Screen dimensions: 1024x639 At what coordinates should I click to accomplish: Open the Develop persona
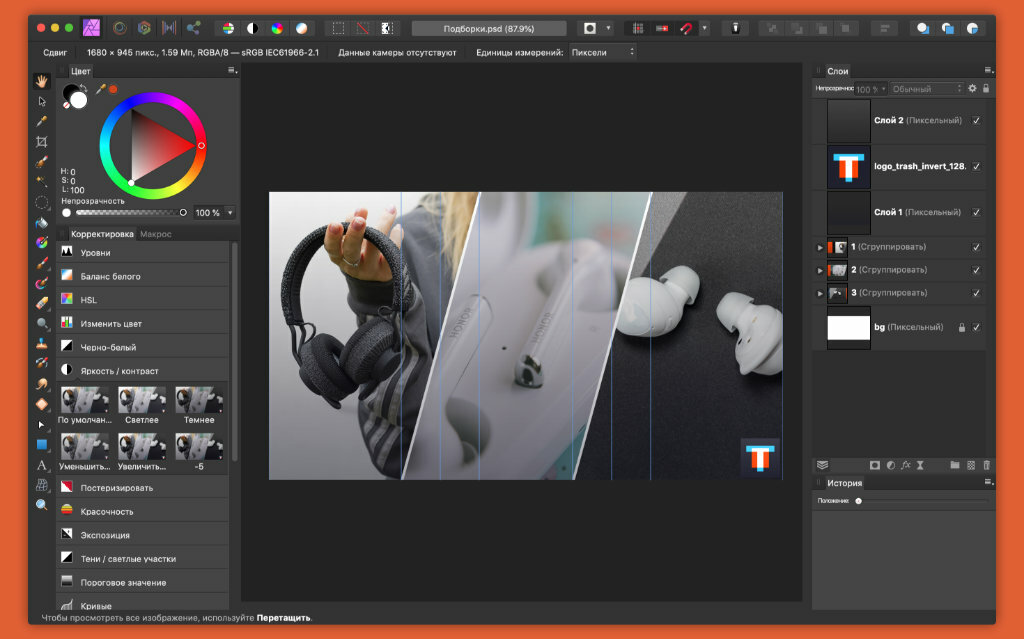(144, 28)
